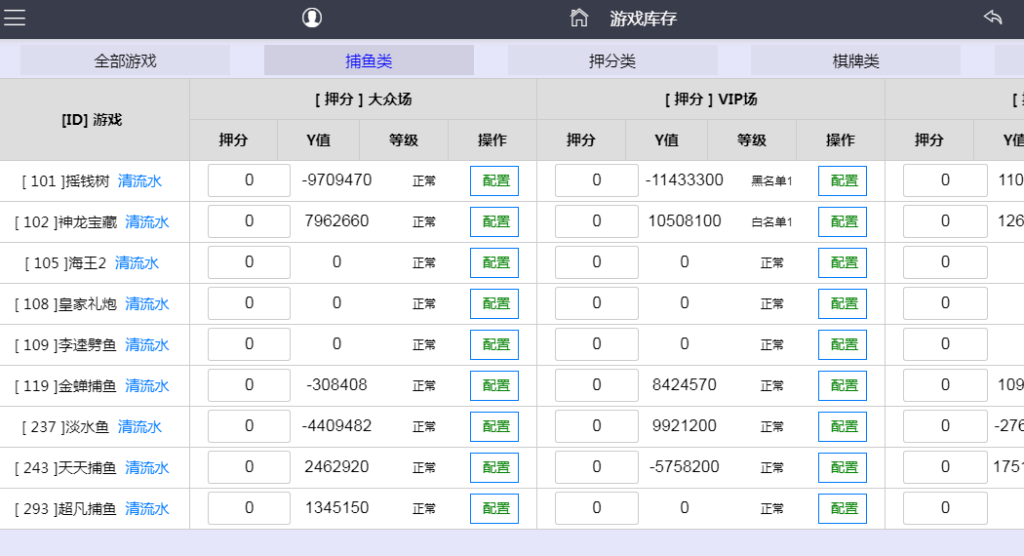Click the user profile icon
1024x556 pixels.
click(x=312, y=18)
